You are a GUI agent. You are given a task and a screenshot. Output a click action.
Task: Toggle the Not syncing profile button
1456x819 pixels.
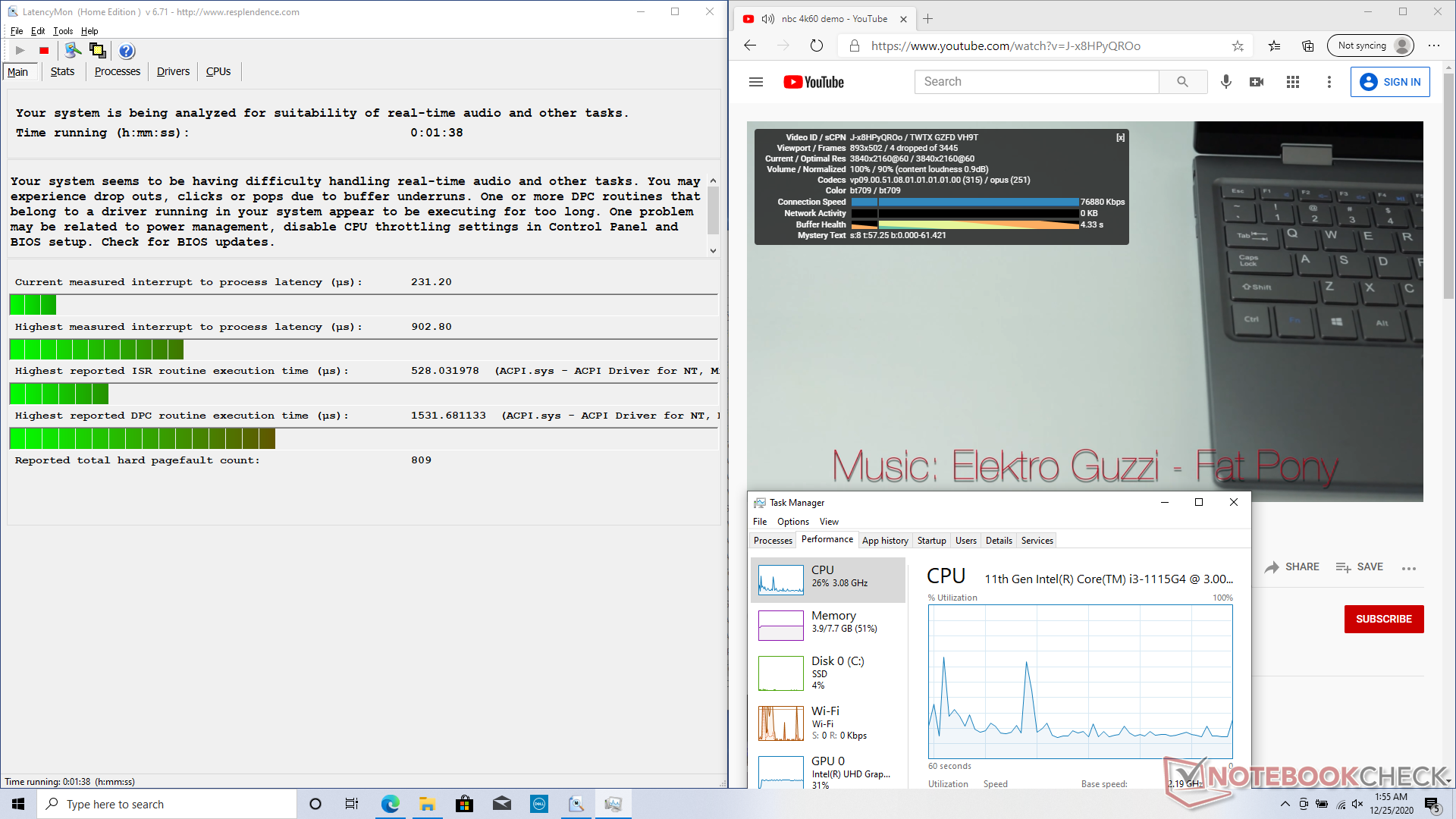(1371, 45)
